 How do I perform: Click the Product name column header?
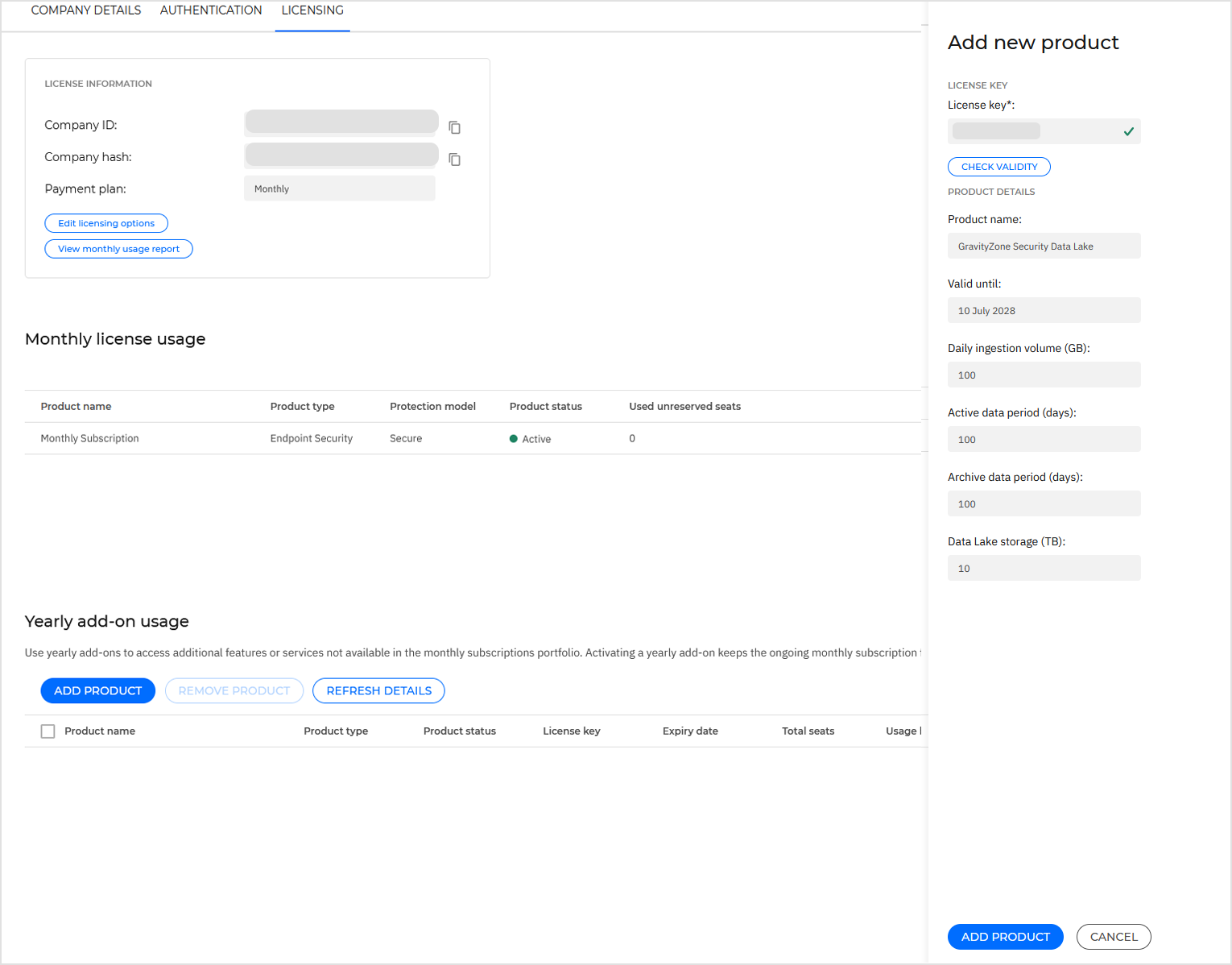point(76,406)
